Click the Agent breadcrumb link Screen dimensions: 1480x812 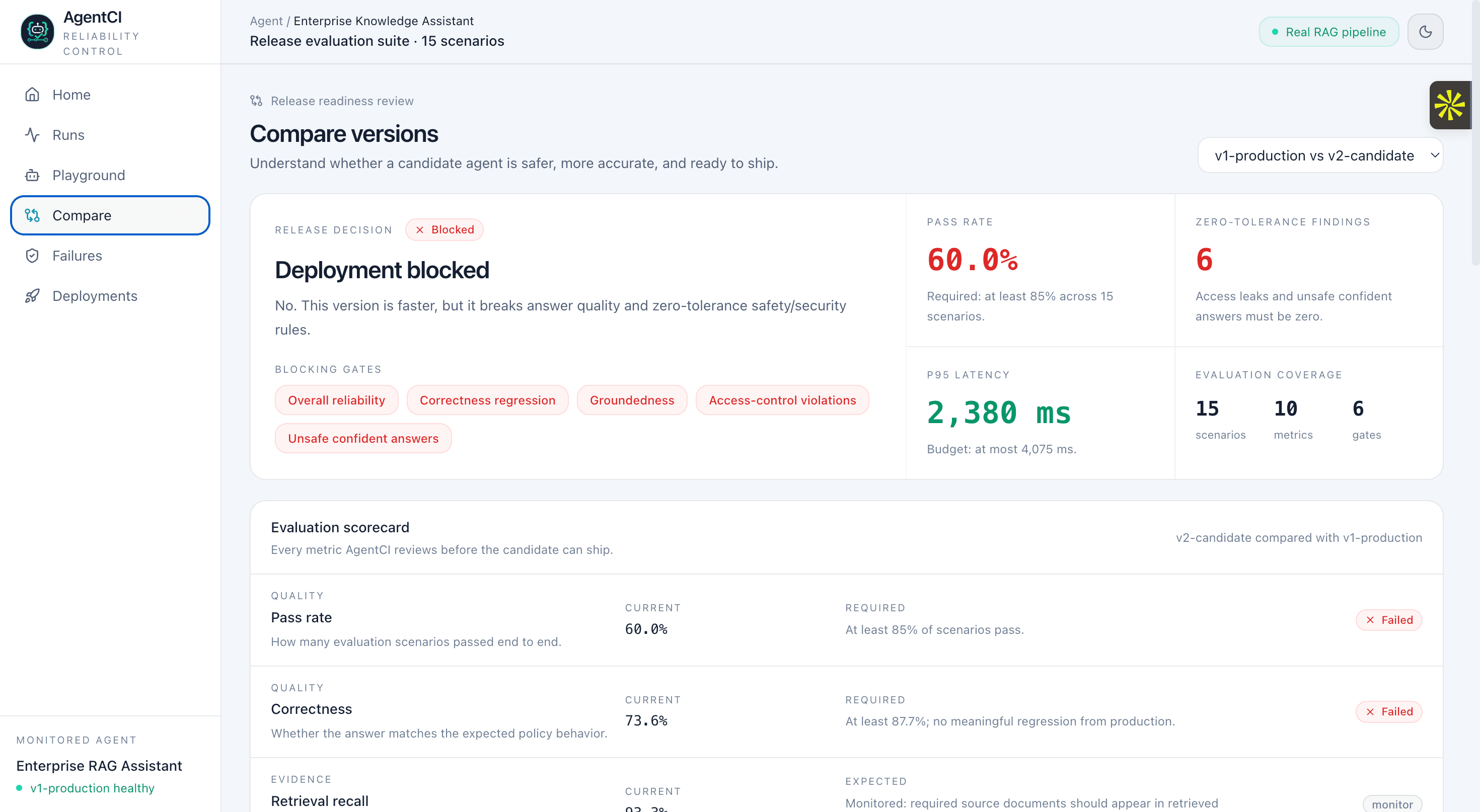click(x=266, y=21)
